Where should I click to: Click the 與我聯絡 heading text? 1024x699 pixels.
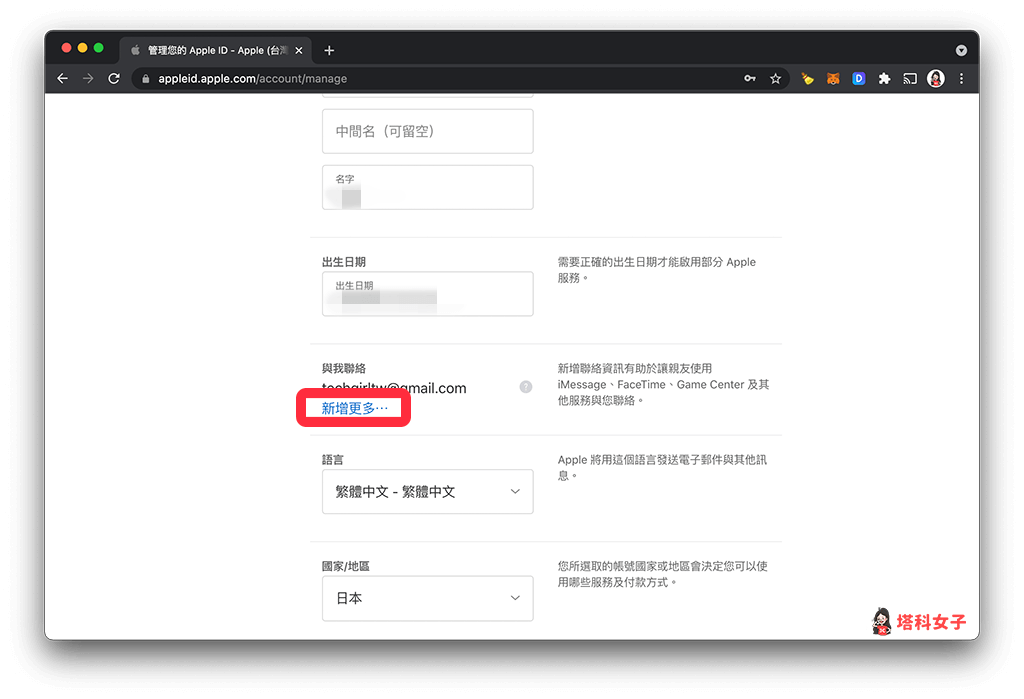click(x=344, y=368)
